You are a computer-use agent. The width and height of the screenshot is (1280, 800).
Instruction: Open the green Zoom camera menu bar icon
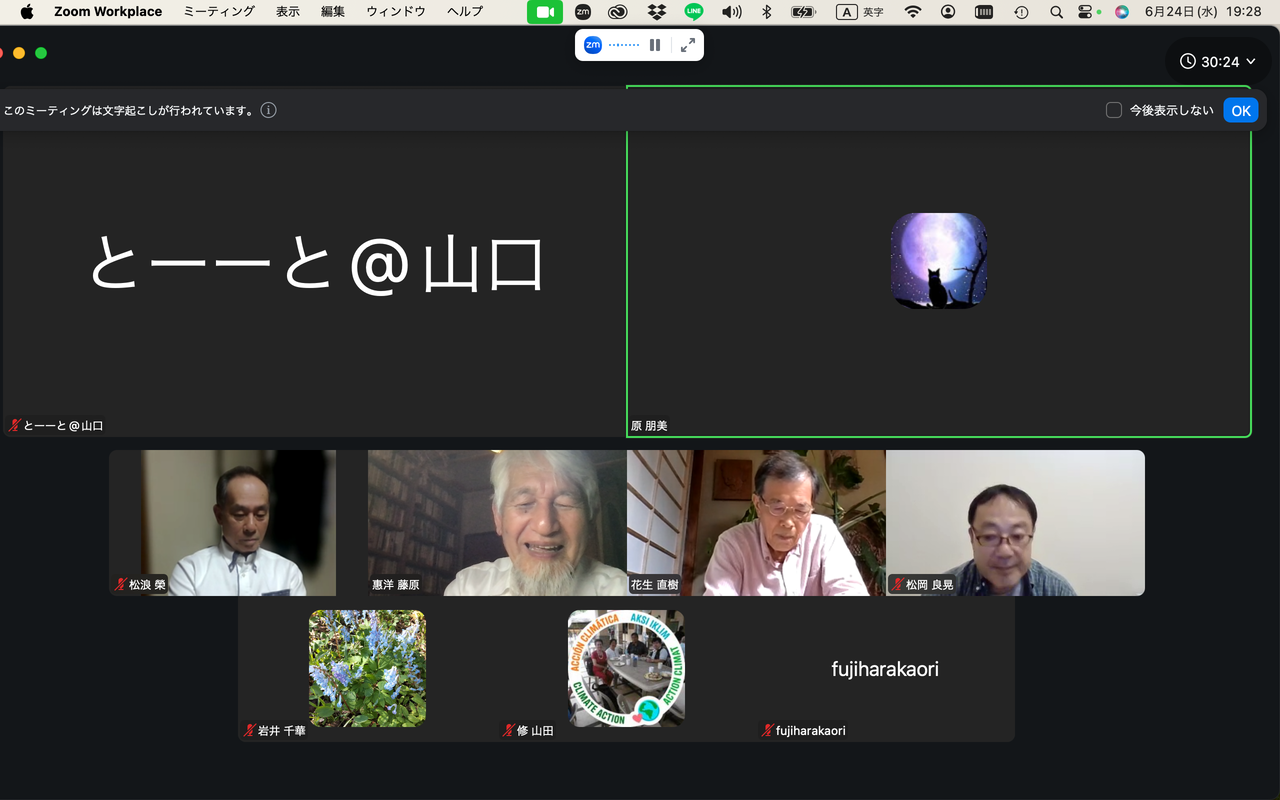[x=545, y=12]
